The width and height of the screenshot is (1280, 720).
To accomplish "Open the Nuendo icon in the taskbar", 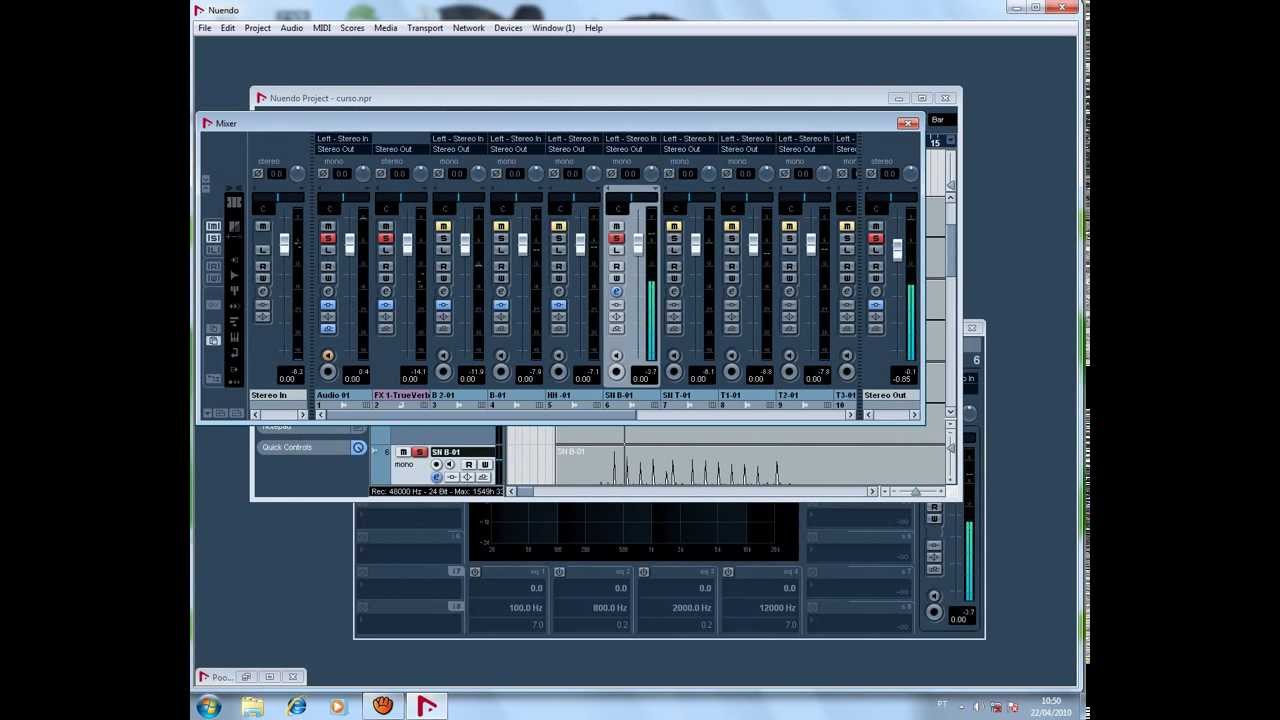I will 427,706.
